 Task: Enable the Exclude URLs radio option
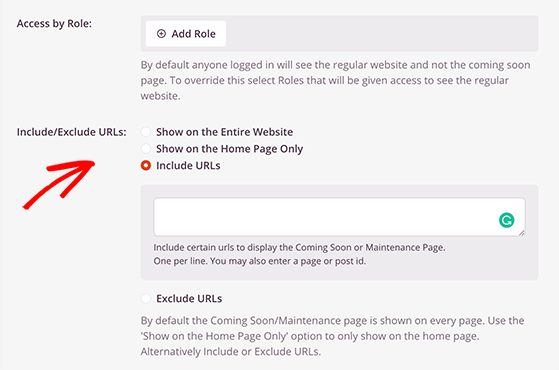click(x=146, y=298)
